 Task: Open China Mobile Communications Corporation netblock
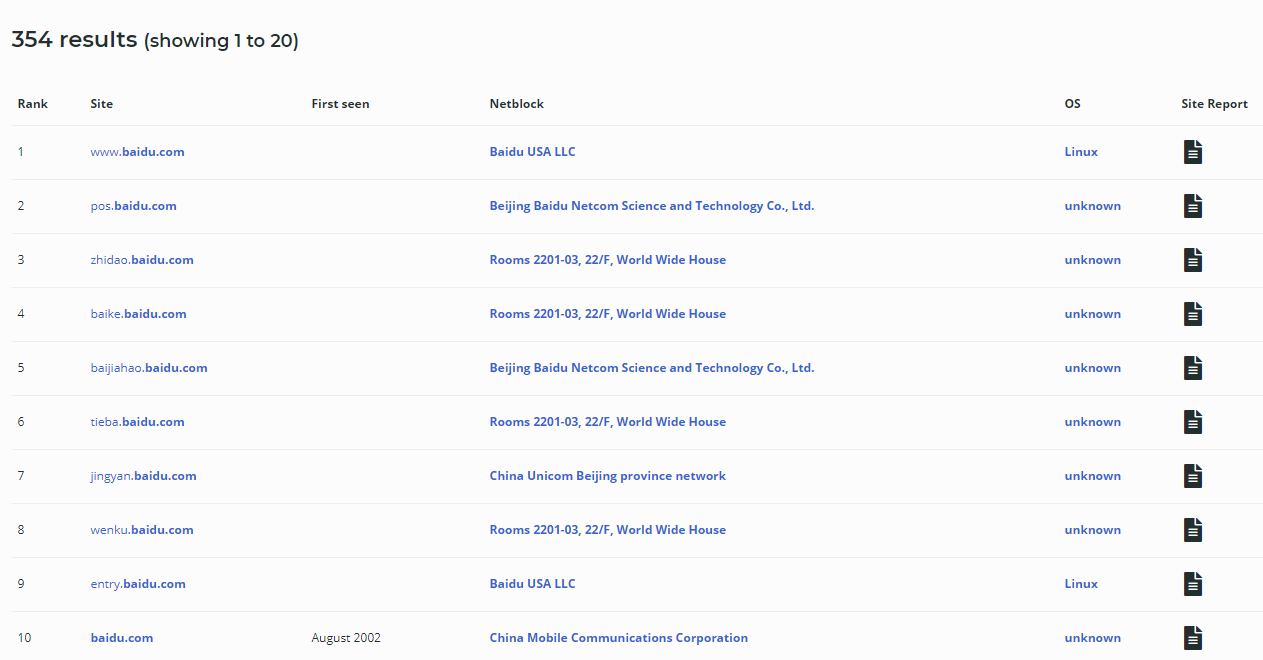pos(618,638)
